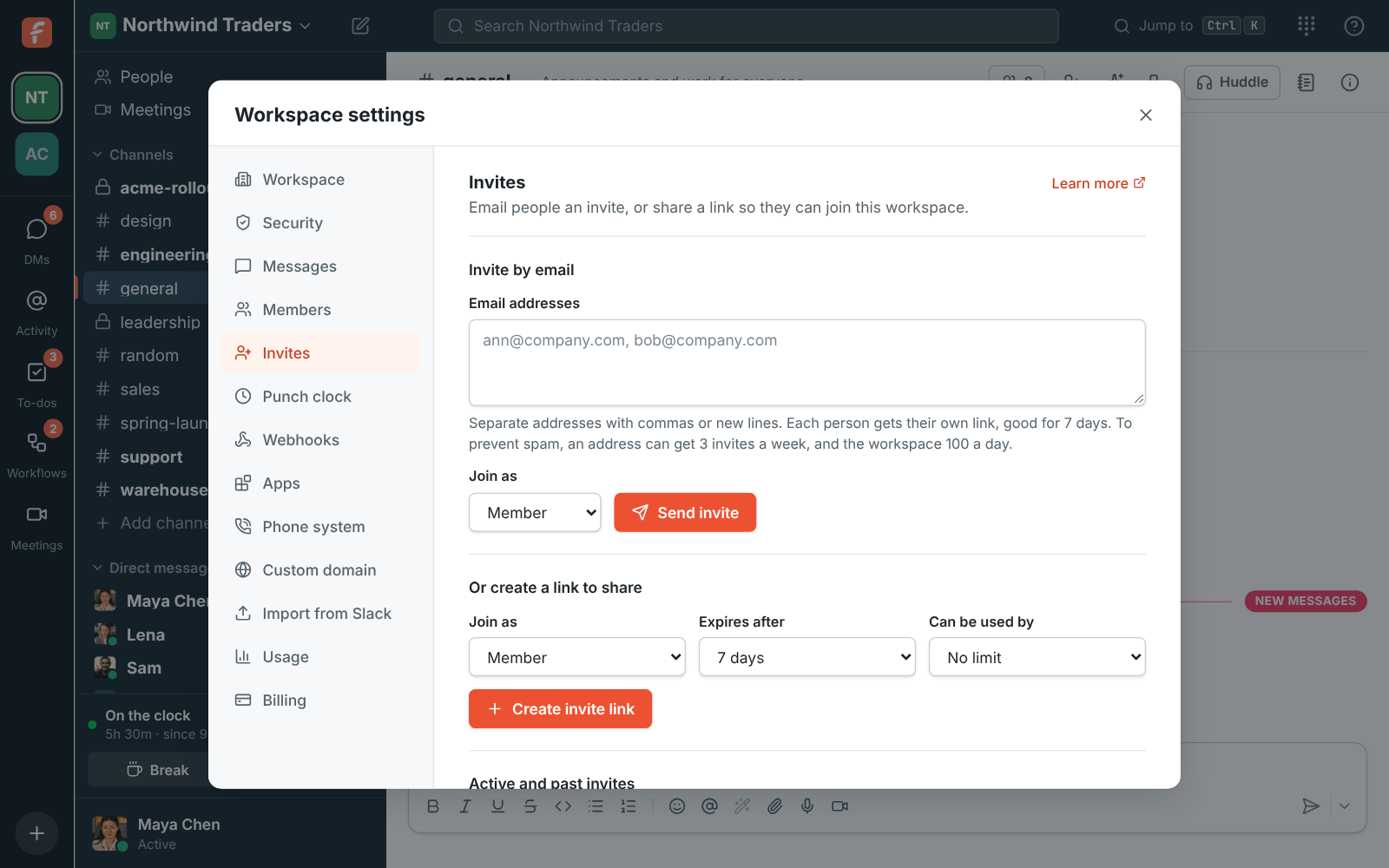This screenshot has height=868, width=1389.
Task: Open the Expires after 7 days dropdown
Action: [x=807, y=657]
